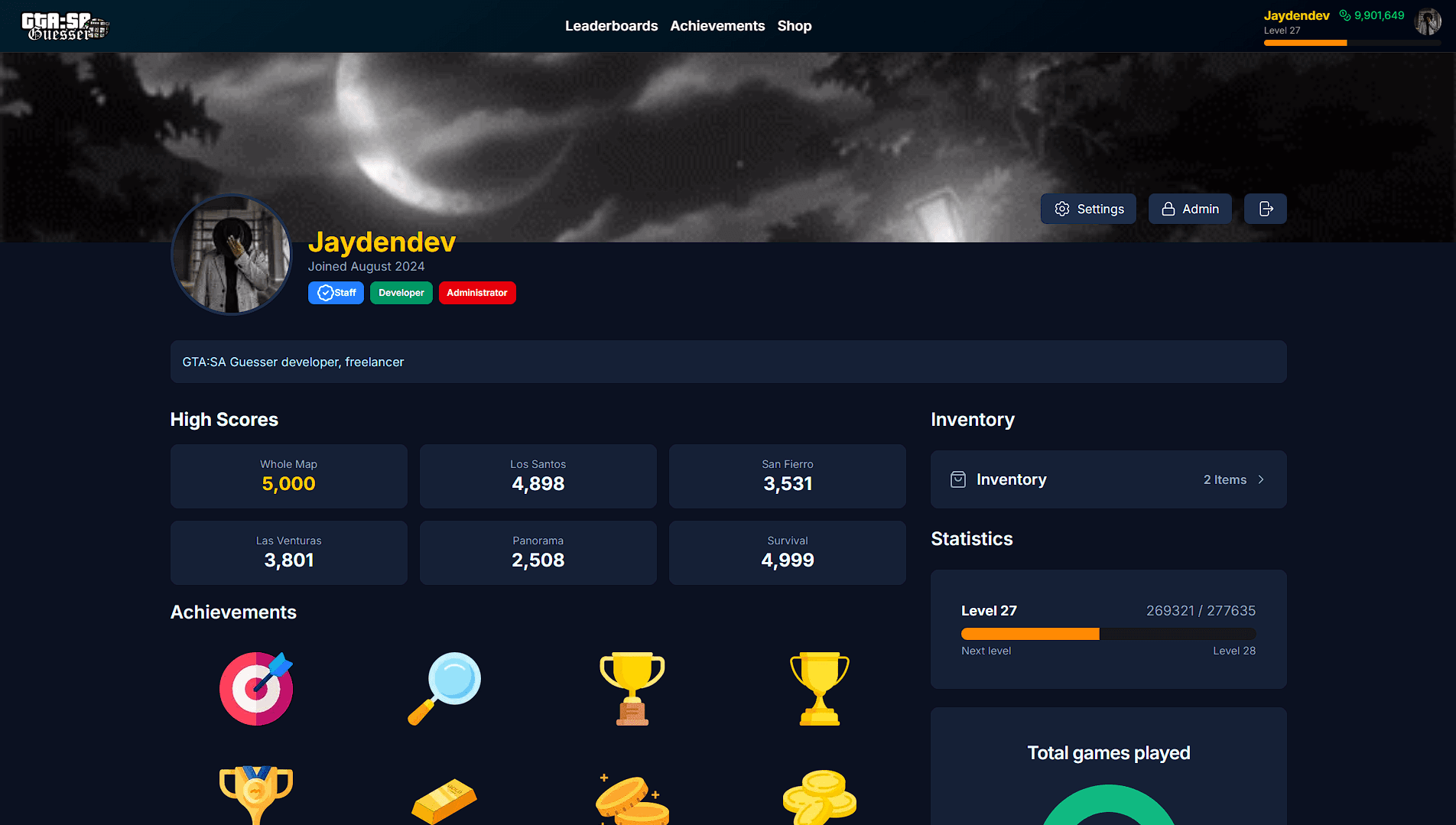Open the Leaderboards page

pos(611,26)
